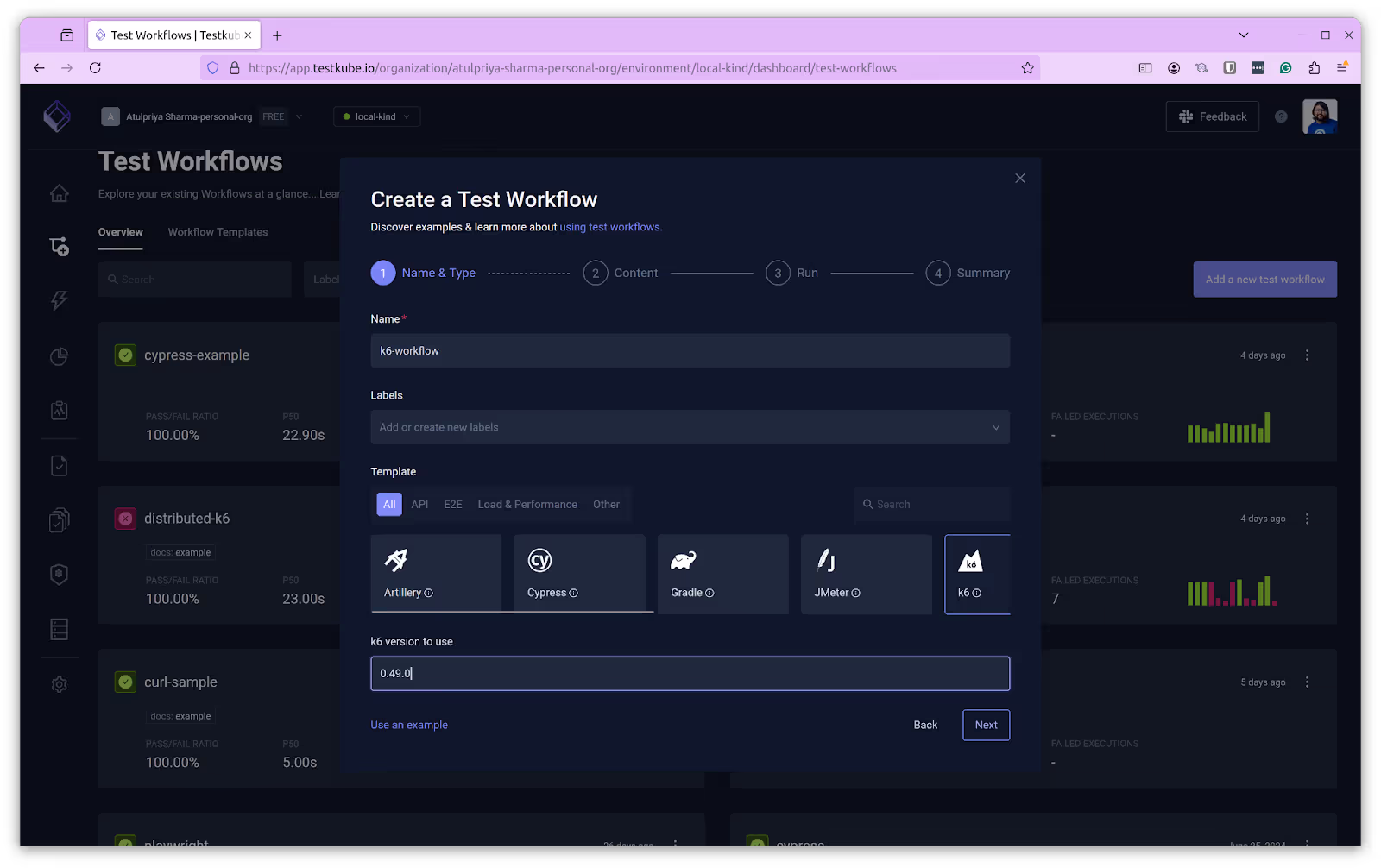Close the Create a Test Workflow dialog
Viewport: 1381px width, 868px height.
[x=1020, y=178]
